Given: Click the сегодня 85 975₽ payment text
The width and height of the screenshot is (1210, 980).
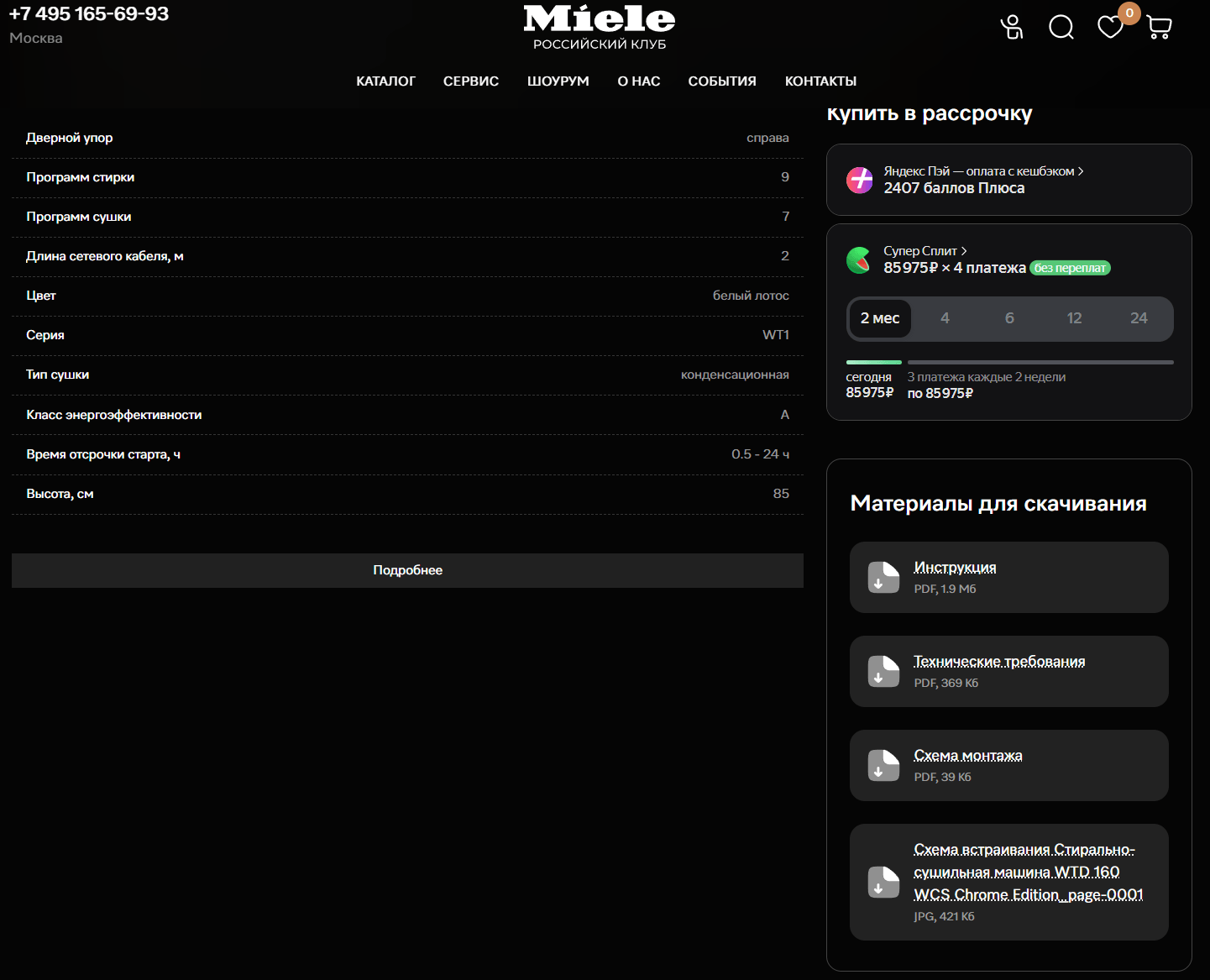Looking at the screenshot, I should [870, 385].
